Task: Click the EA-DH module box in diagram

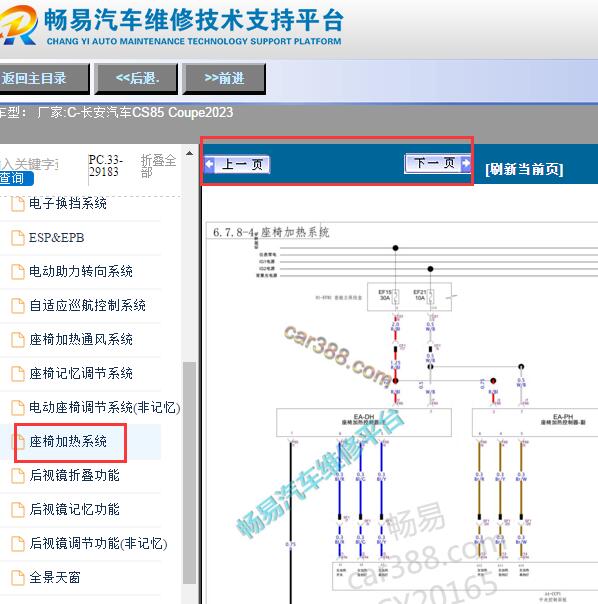Action: pyautogui.click(x=364, y=422)
